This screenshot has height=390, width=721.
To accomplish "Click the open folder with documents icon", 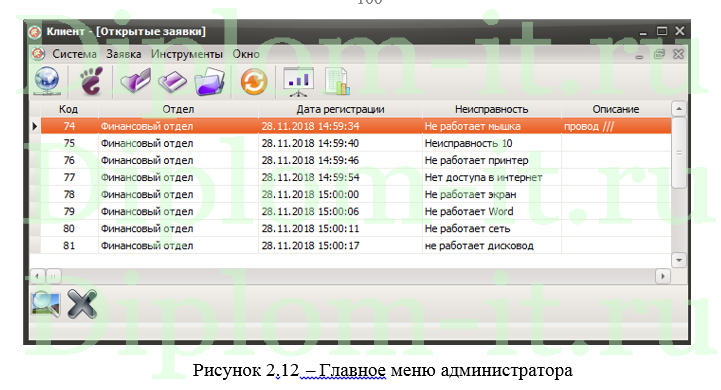I will click(210, 81).
